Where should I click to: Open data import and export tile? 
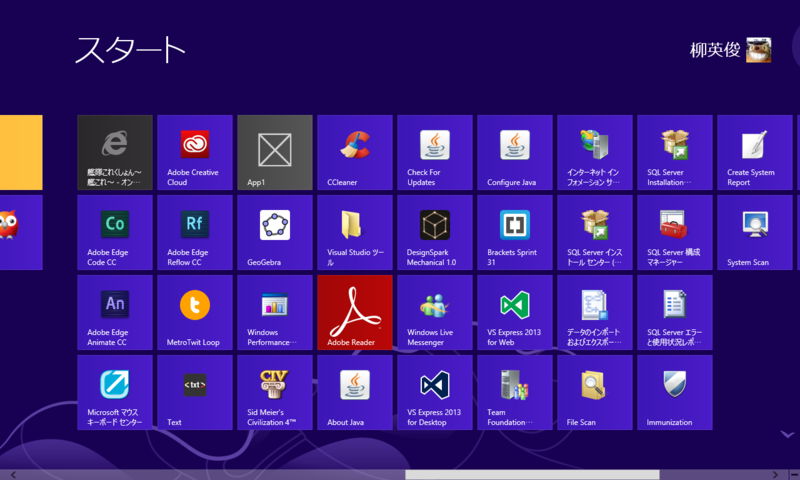coord(595,313)
